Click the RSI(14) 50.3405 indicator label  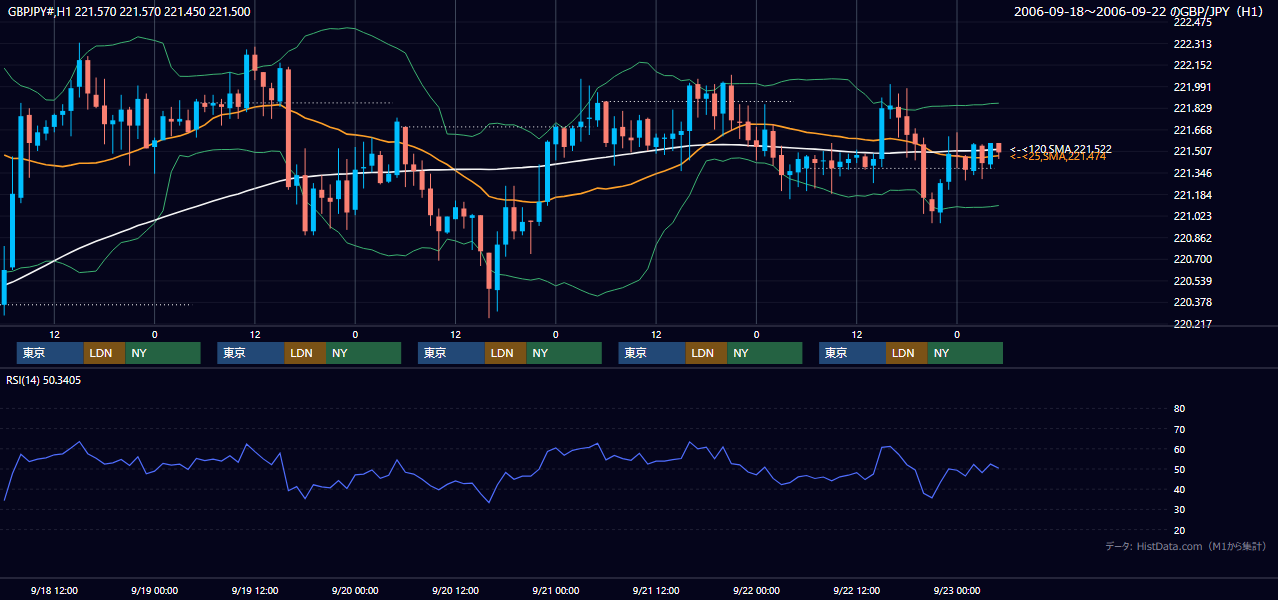(x=44, y=380)
